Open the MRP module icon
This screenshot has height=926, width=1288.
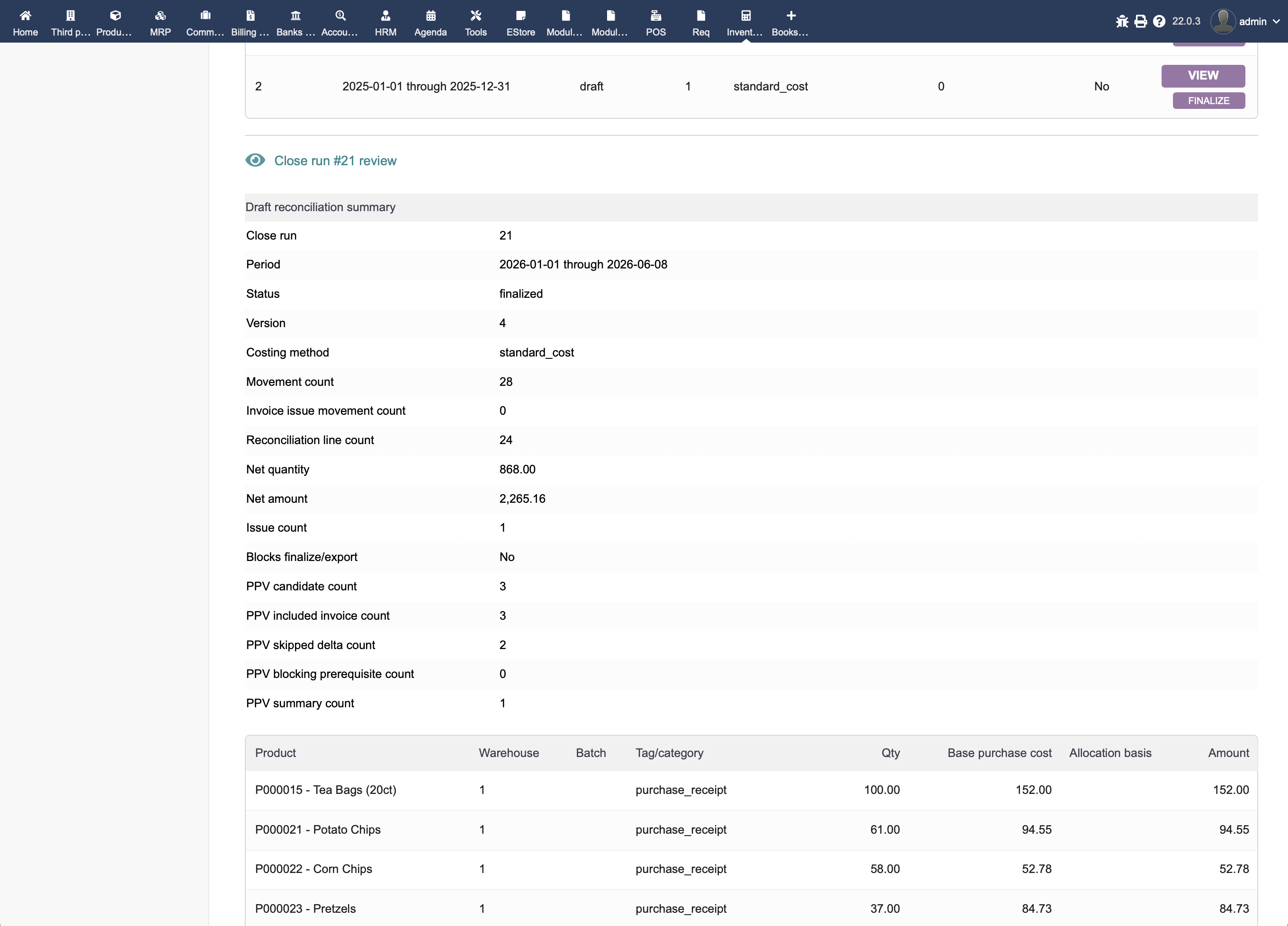[160, 15]
